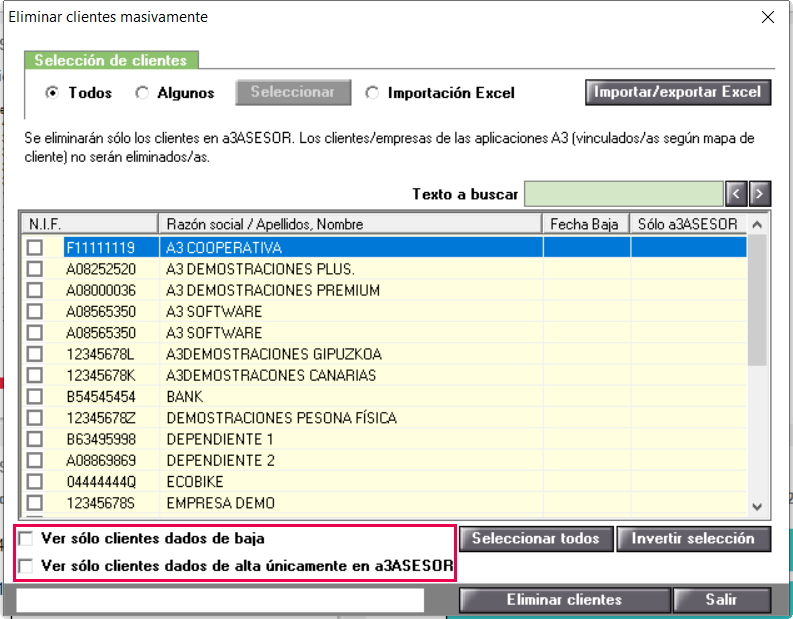
Task: Choose the Algunos radio option
Action: [x=142, y=93]
